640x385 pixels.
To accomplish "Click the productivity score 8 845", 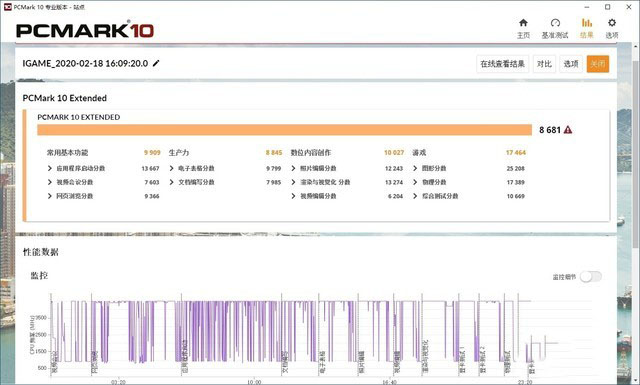I will pyautogui.click(x=273, y=152).
